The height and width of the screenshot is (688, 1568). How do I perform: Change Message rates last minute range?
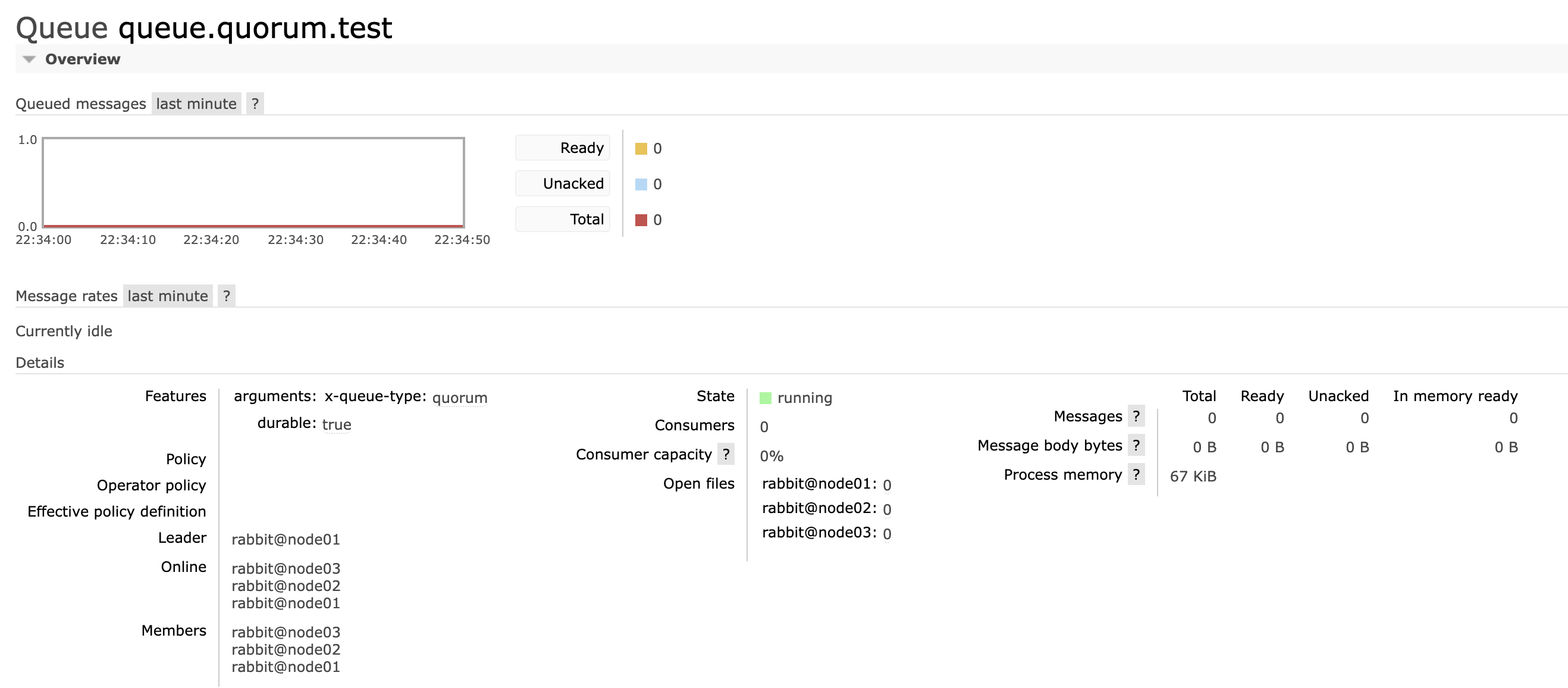[167, 296]
